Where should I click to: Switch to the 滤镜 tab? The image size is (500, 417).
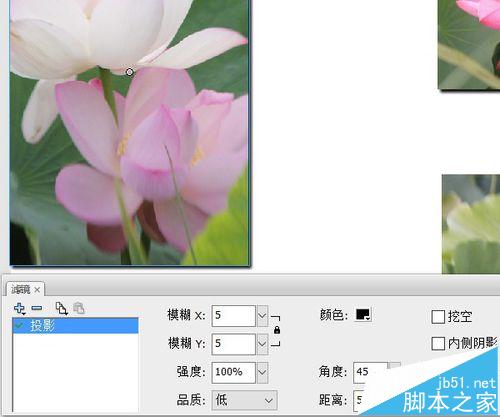pos(21,290)
